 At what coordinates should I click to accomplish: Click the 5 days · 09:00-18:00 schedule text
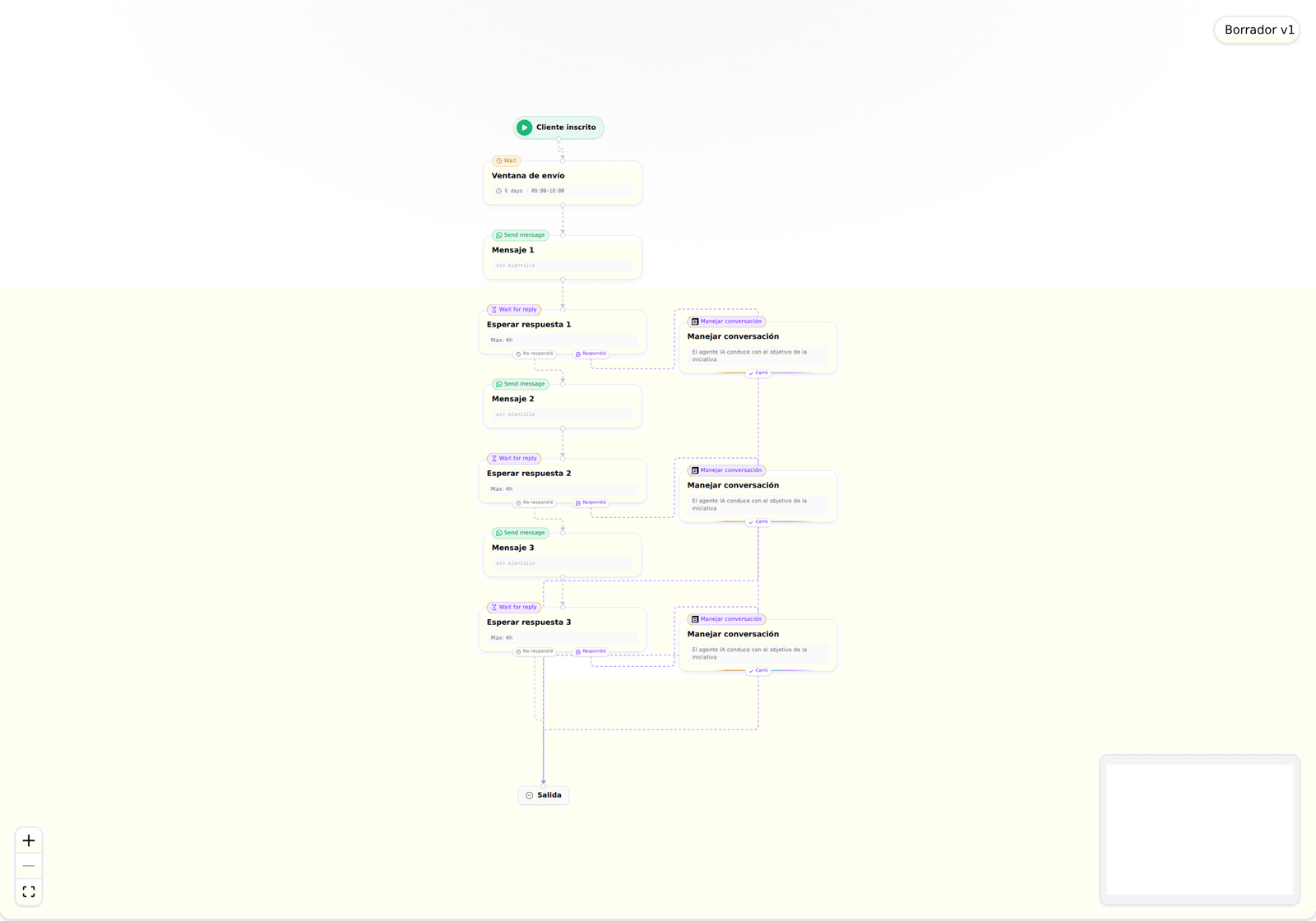[534, 191]
